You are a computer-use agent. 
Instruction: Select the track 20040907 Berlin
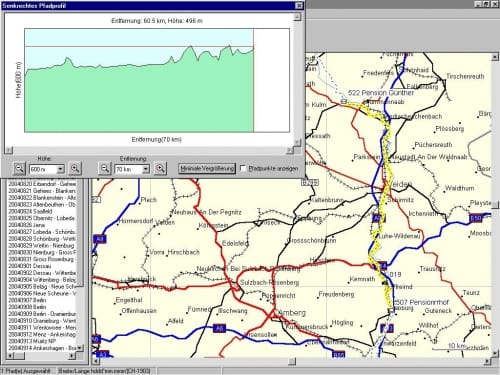coord(27,300)
